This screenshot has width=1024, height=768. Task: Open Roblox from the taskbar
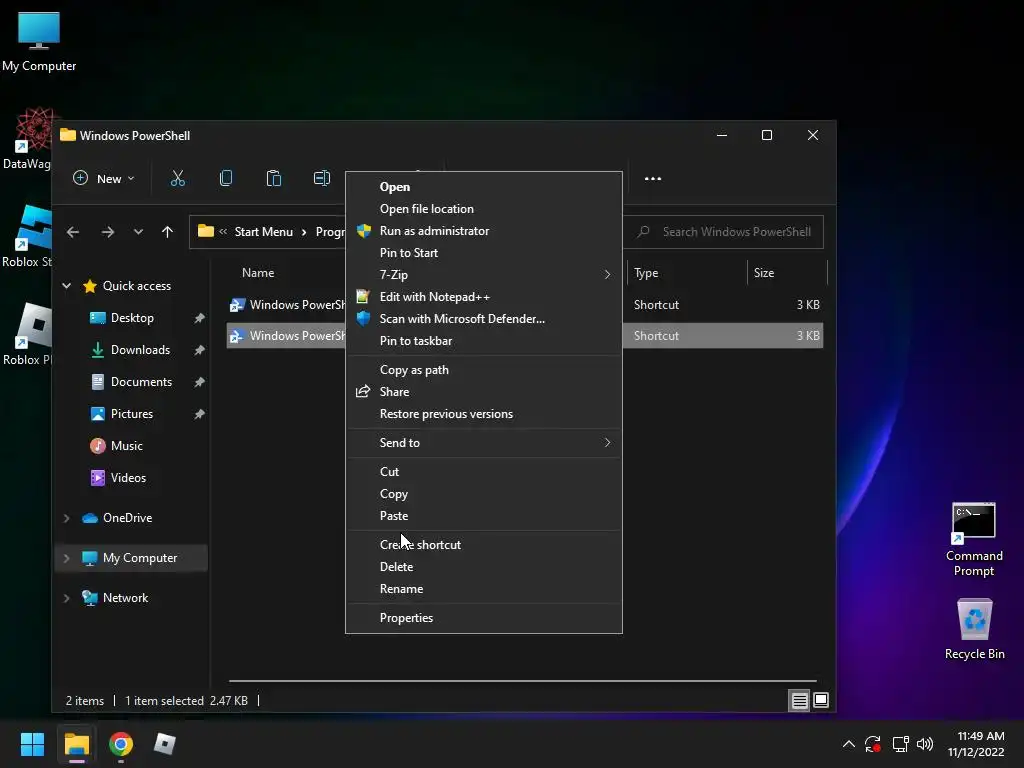pos(165,744)
